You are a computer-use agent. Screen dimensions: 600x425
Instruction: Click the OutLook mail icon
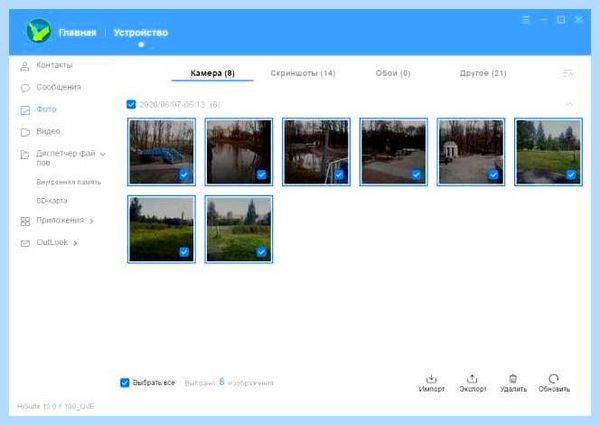click(x=25, y=243)
